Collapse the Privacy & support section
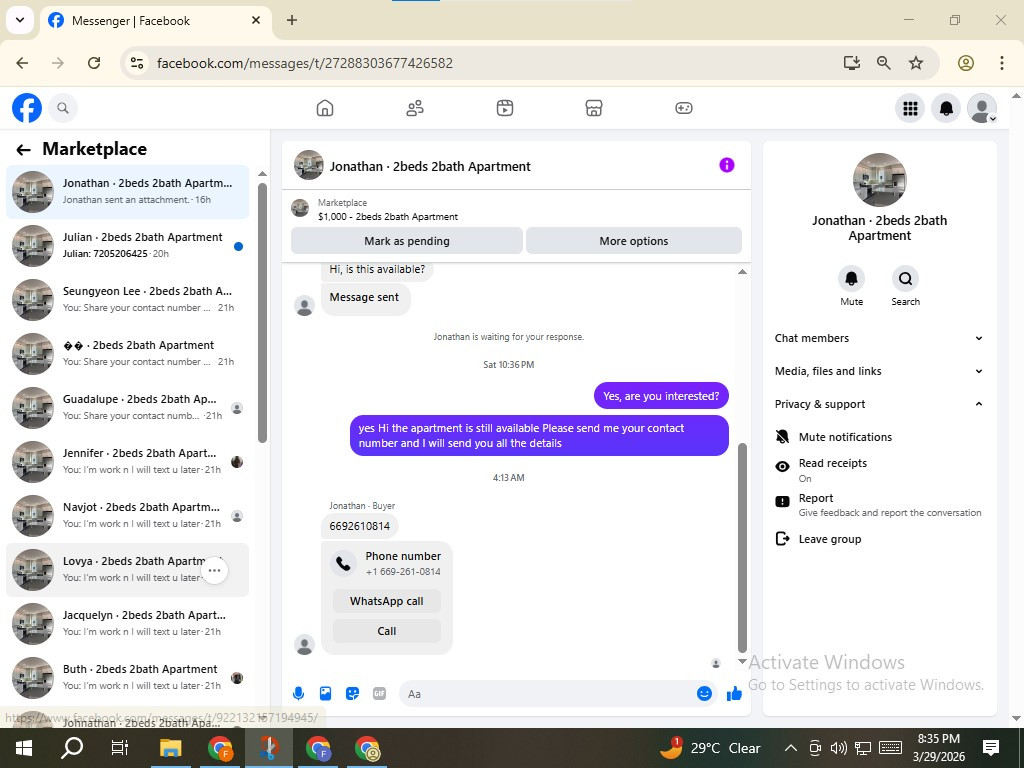 point(878,404)
